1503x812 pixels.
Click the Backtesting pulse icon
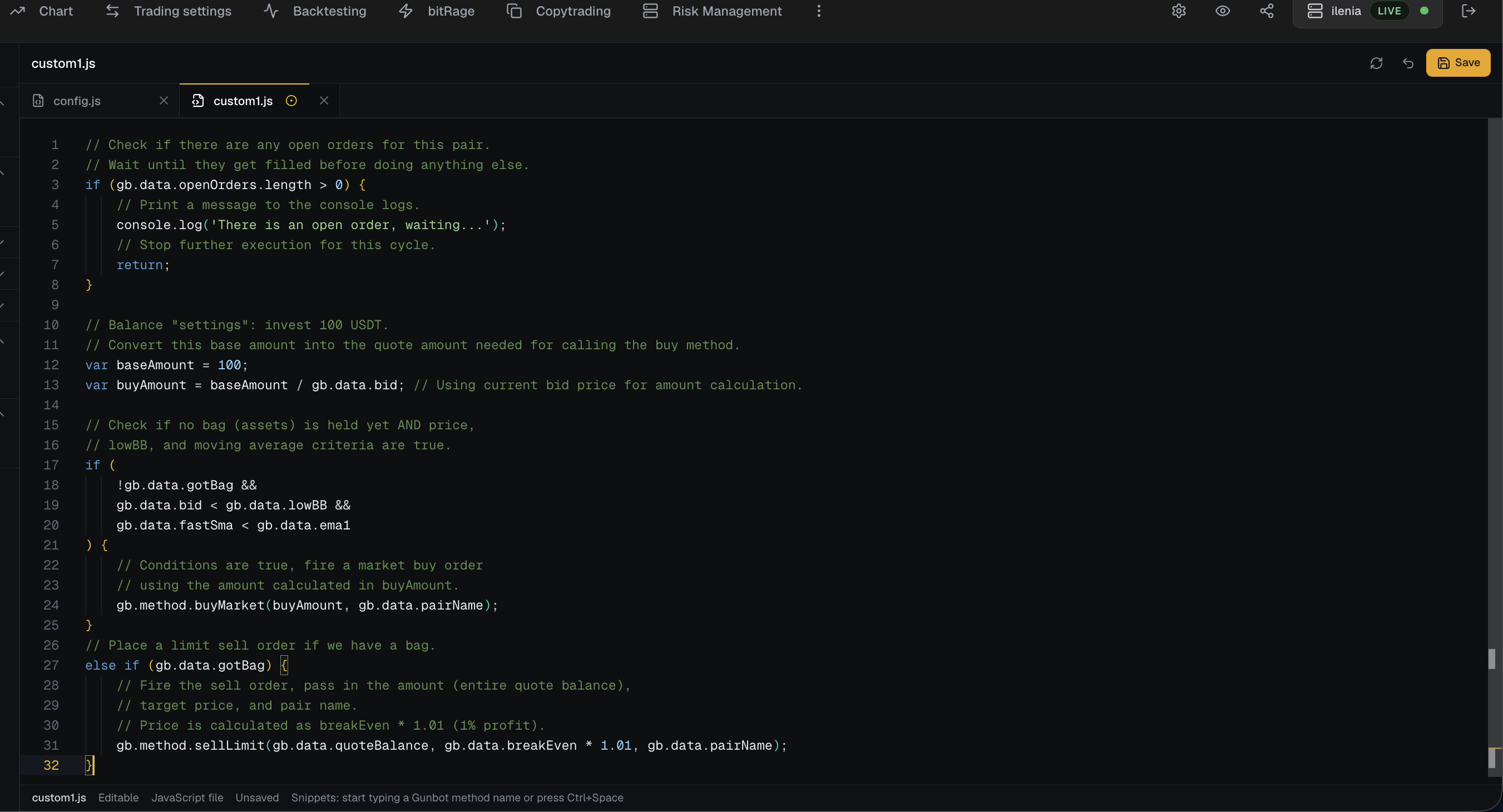pos(271,11)
